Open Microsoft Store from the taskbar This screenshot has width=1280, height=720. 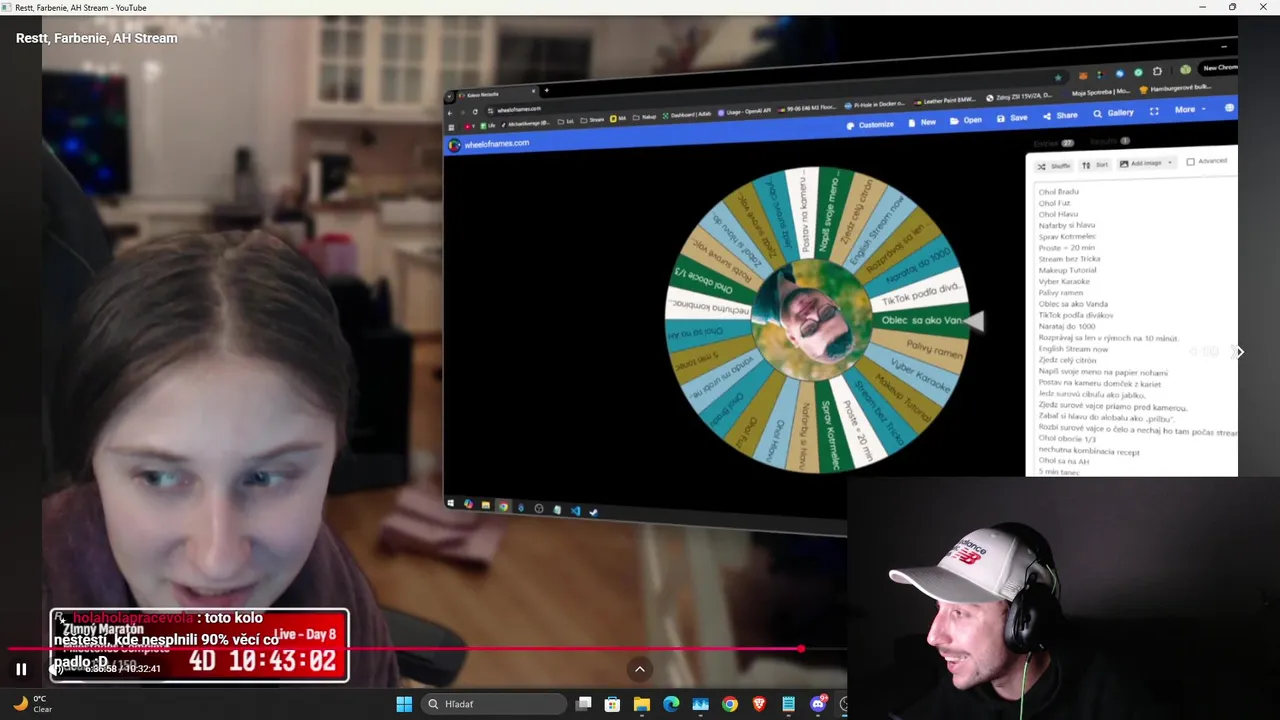pyautogui.click(x=613, y=704)
